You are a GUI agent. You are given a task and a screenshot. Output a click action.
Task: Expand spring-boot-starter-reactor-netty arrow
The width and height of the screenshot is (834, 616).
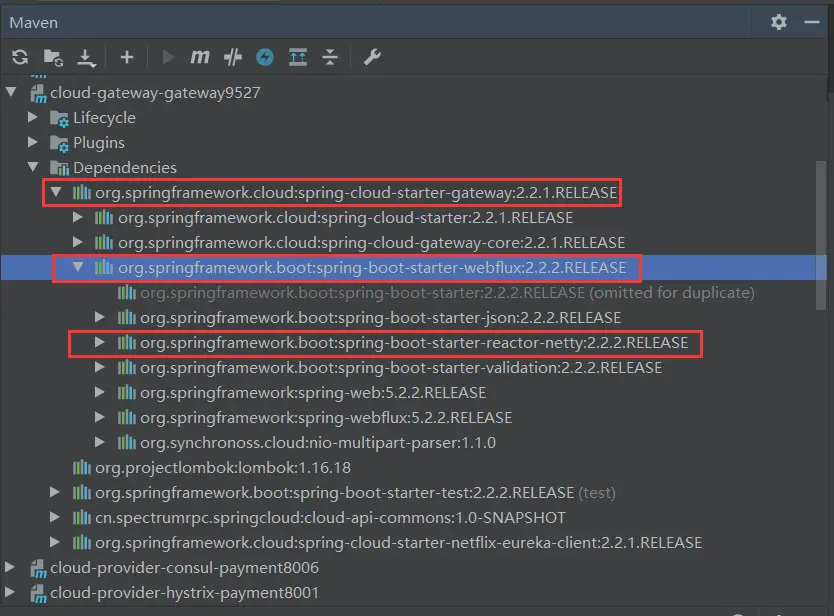click(99, 342)
